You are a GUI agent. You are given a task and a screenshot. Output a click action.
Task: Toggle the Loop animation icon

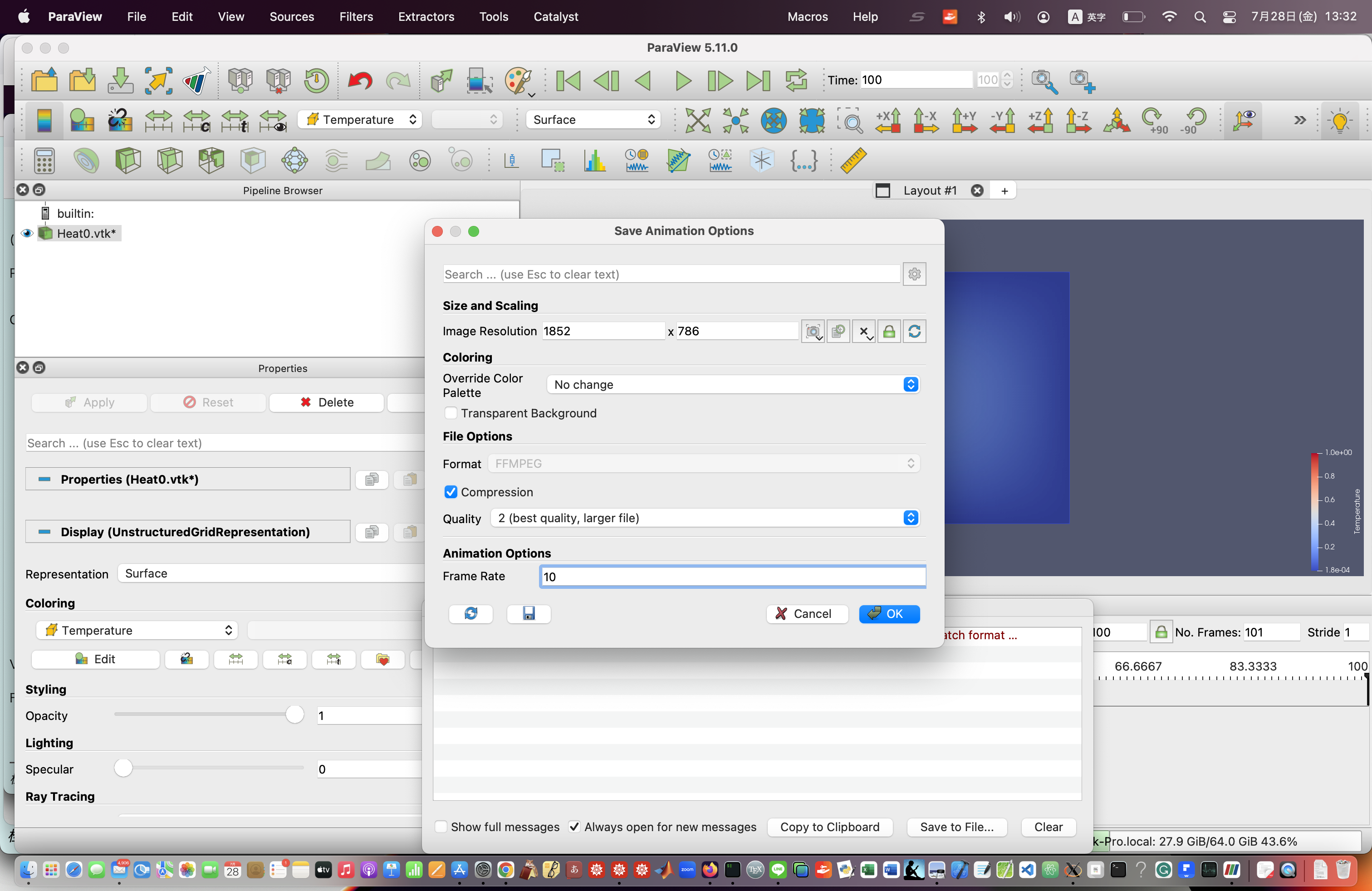tap(796, 80)
